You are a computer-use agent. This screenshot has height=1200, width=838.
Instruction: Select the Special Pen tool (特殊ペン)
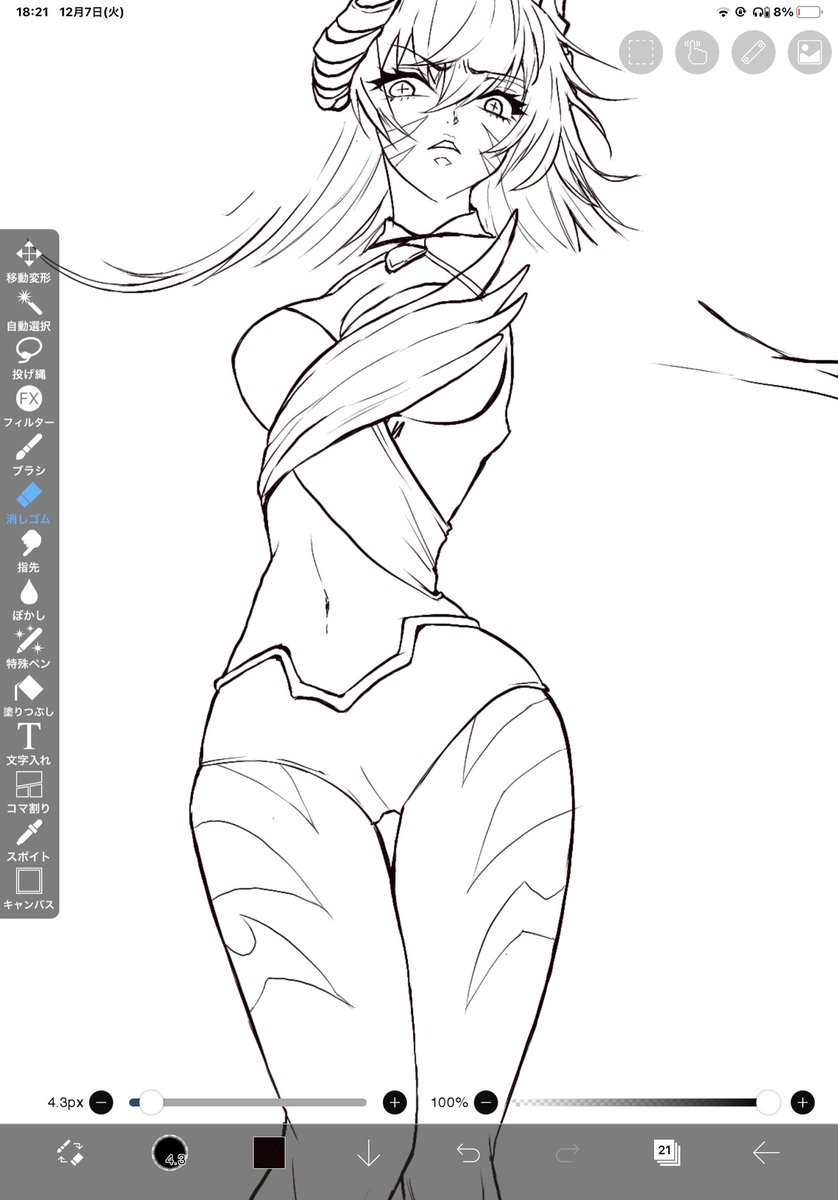click(29, 648)
